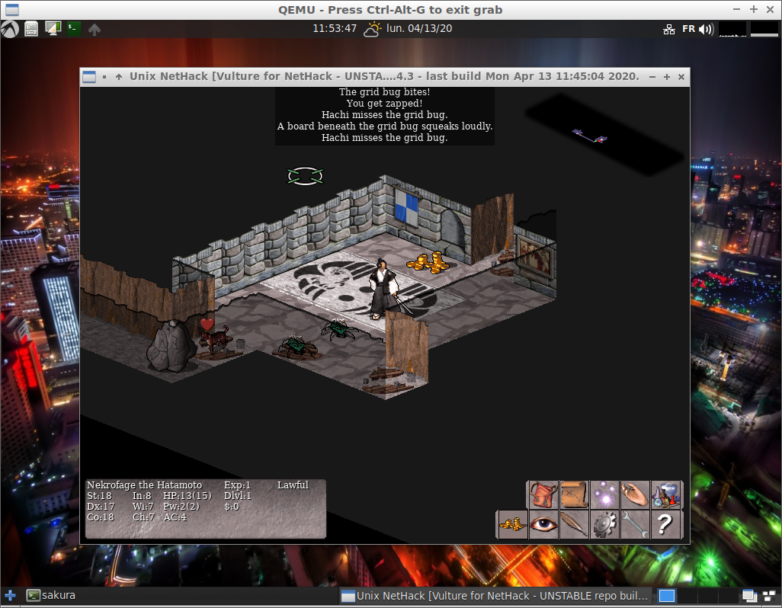The image size is (782, 608).
Task: Click the Lawful alignment text
Action: pos(293,485)
